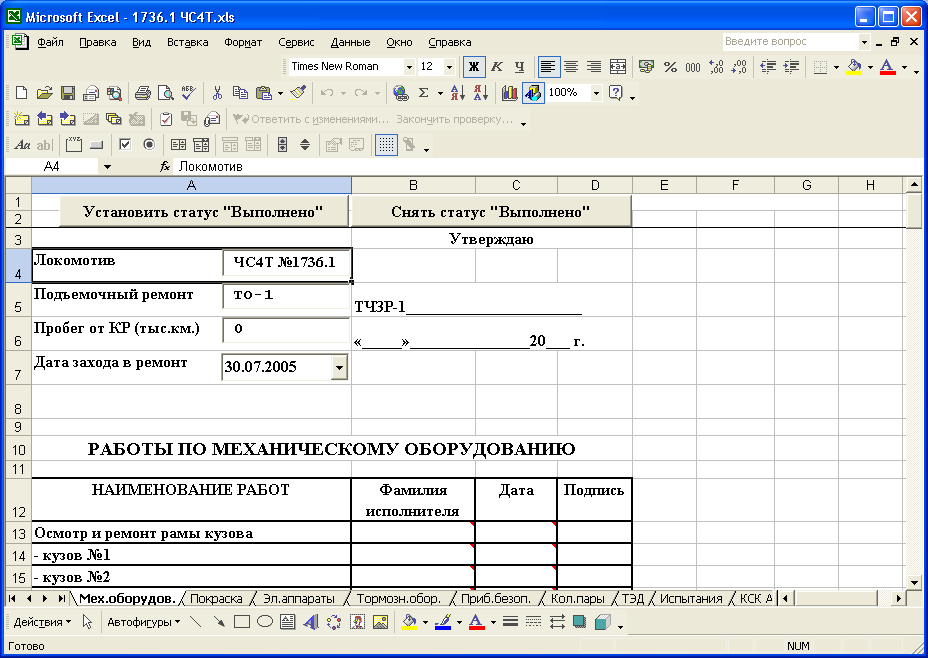Expand the Name Box dropdown
Image resolution: width=928 pixels, height=658 pixels.
pyautogui.click(x=107, y=167)
